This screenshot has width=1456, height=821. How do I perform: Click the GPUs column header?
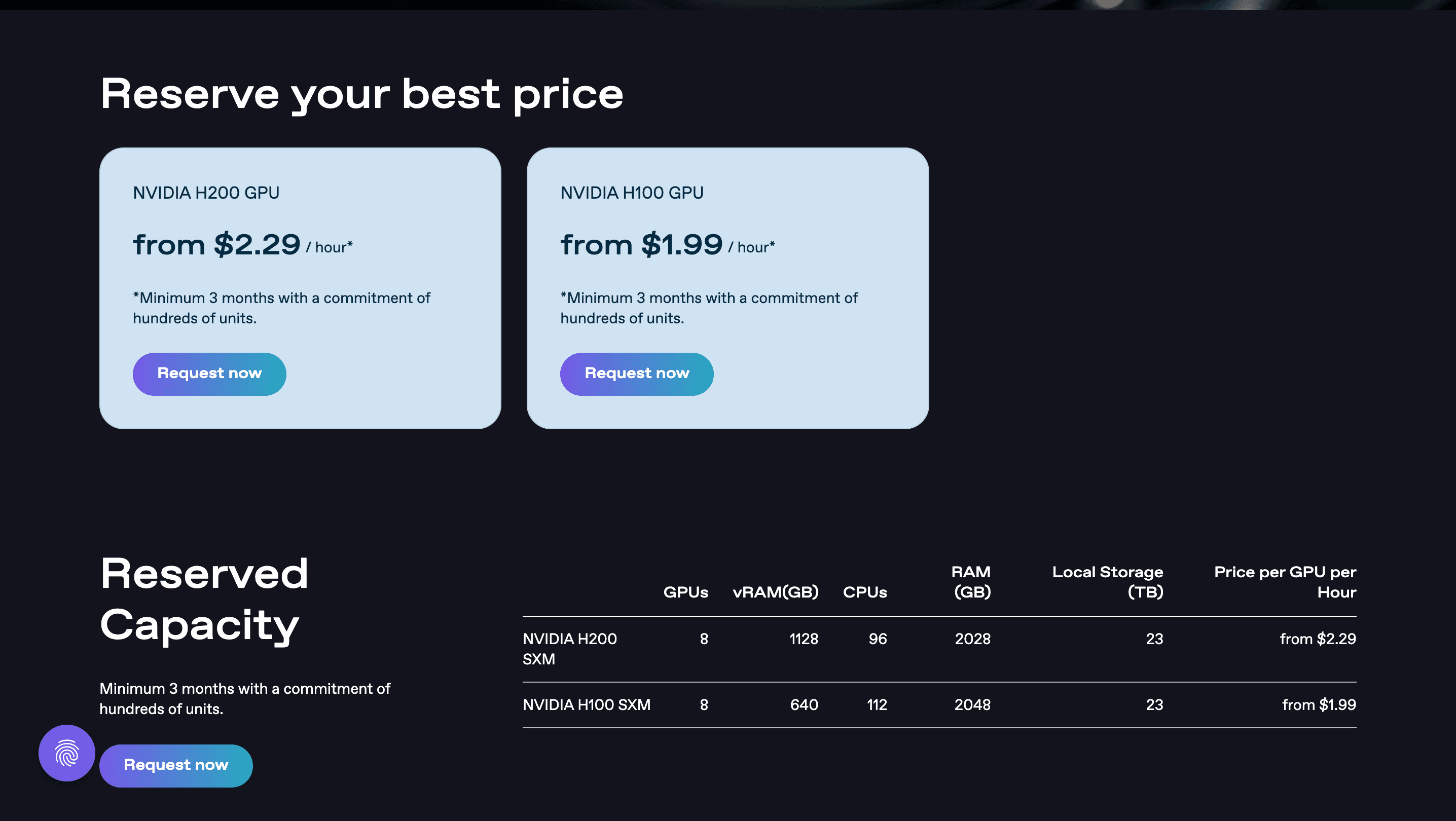pyautogui.click(x=685, y=591)
